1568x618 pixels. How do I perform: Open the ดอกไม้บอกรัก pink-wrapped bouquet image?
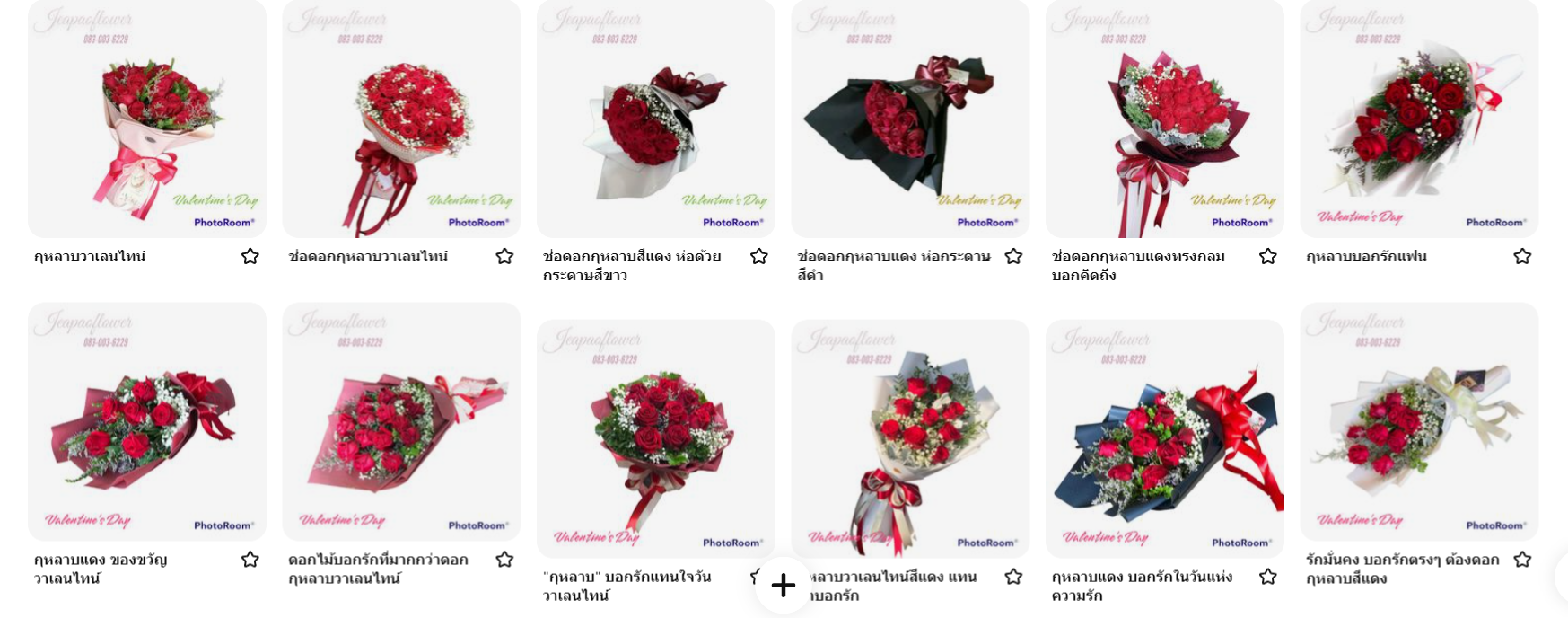coord(401,422)
